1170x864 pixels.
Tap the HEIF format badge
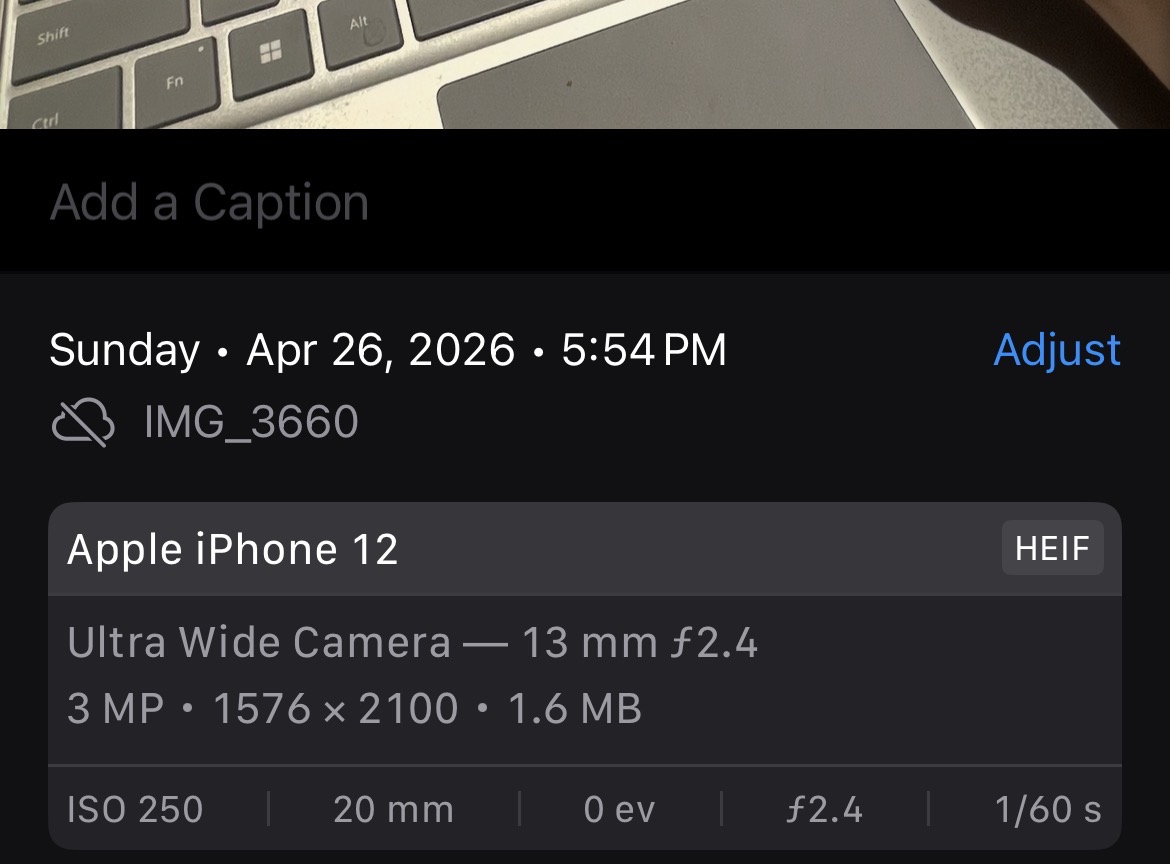click(x=1052, y=548)
